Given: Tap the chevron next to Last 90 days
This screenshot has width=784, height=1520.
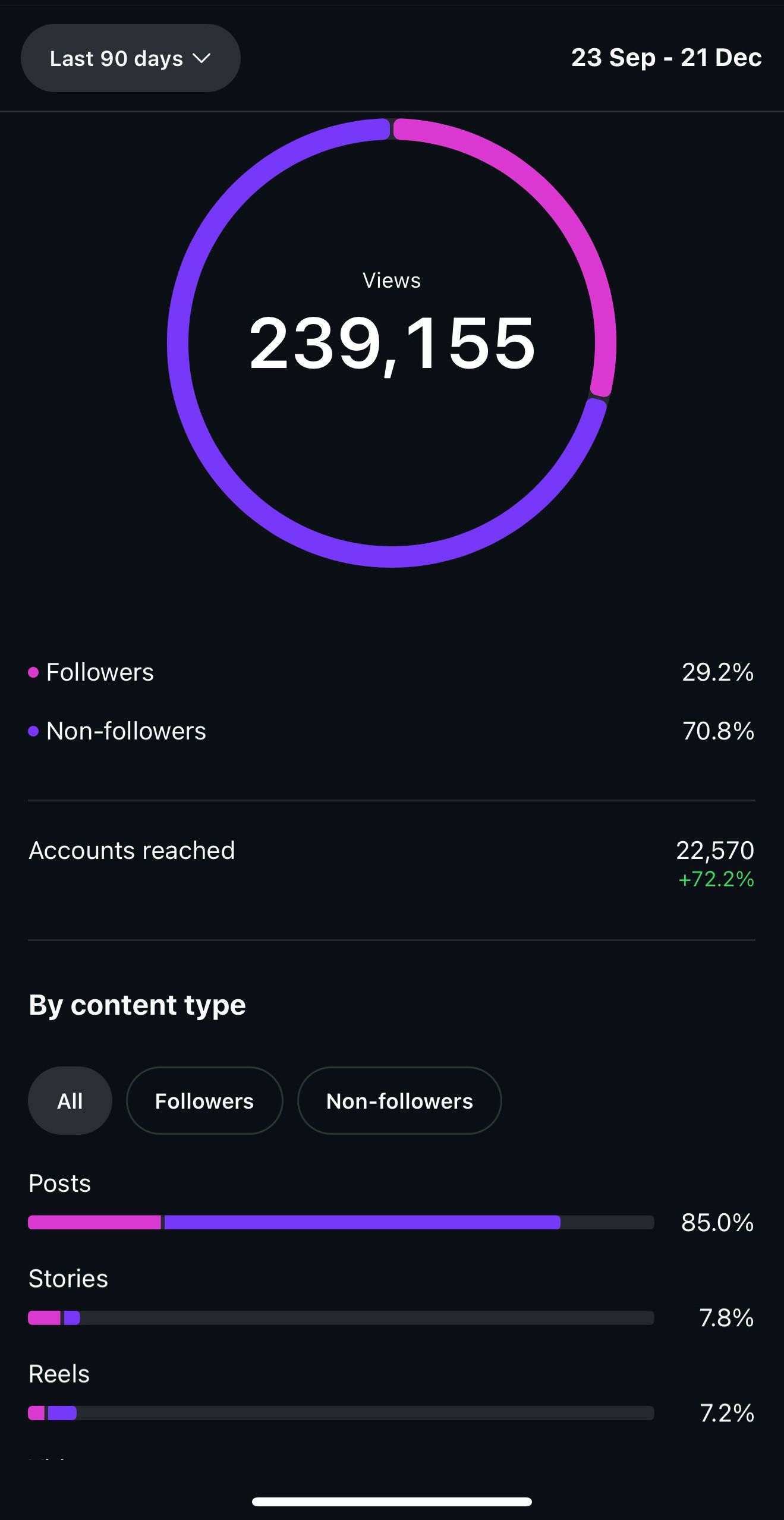Looking at the screenshot, I should (x=202, y=58).
